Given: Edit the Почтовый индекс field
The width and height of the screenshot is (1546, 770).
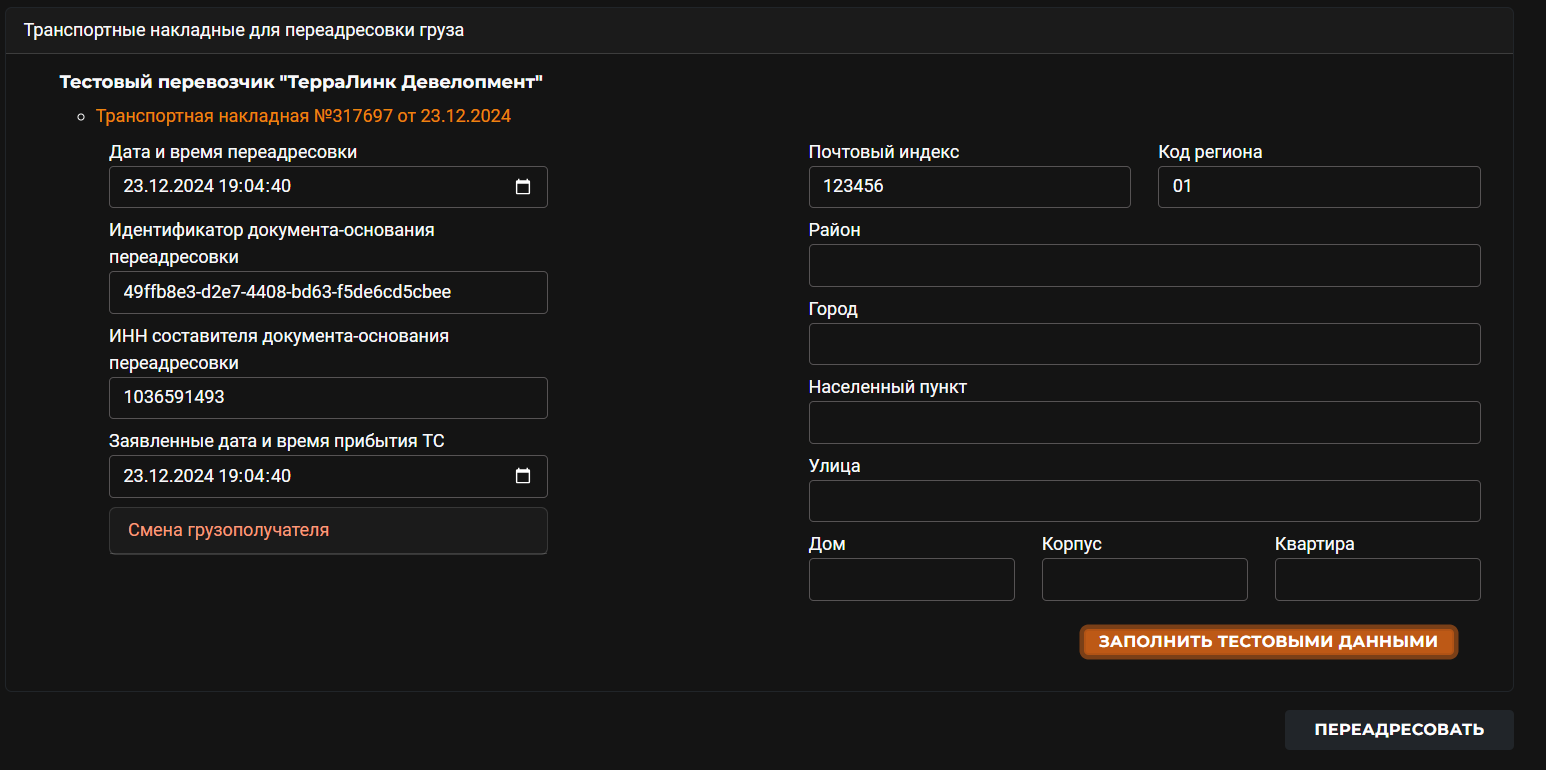Looking at the screenshot, I should click(x=969, y=187).
